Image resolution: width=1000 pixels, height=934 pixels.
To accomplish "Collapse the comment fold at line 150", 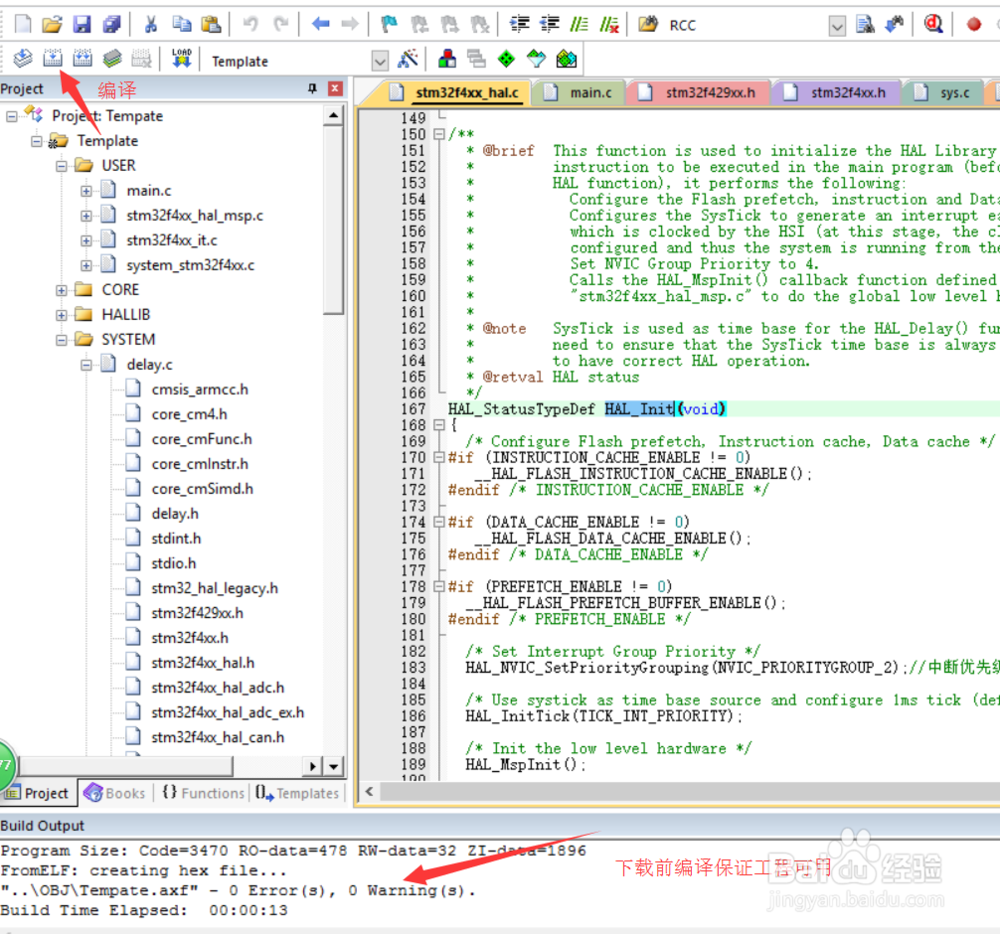I will 439,134.
